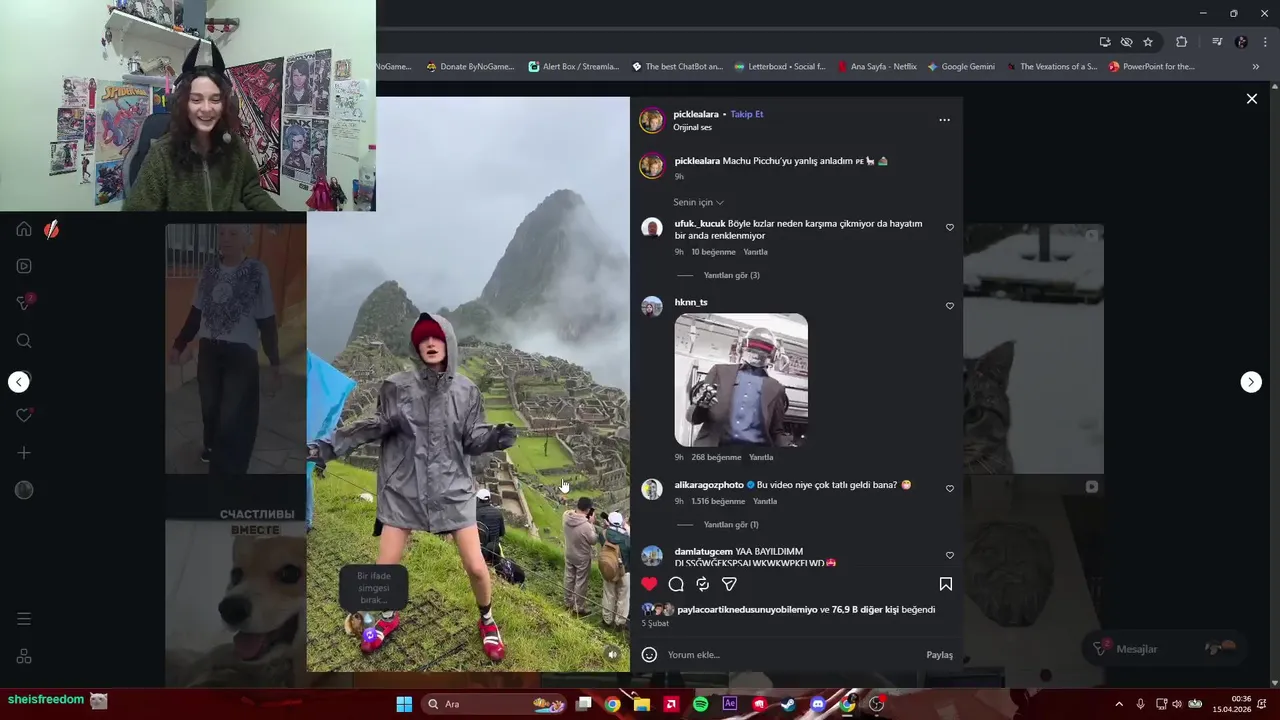This screenshot has height=720, width=1280.
Task: Click 'Yanıtla' under hknn_ts's GIF comment
Action: tap(761, 457)
